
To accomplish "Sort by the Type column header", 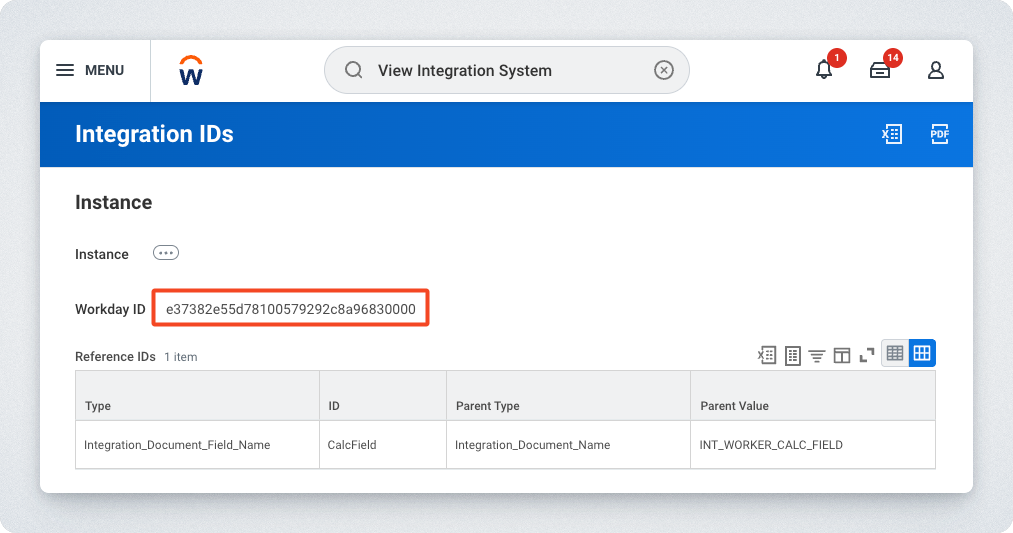I will (98, 406).
